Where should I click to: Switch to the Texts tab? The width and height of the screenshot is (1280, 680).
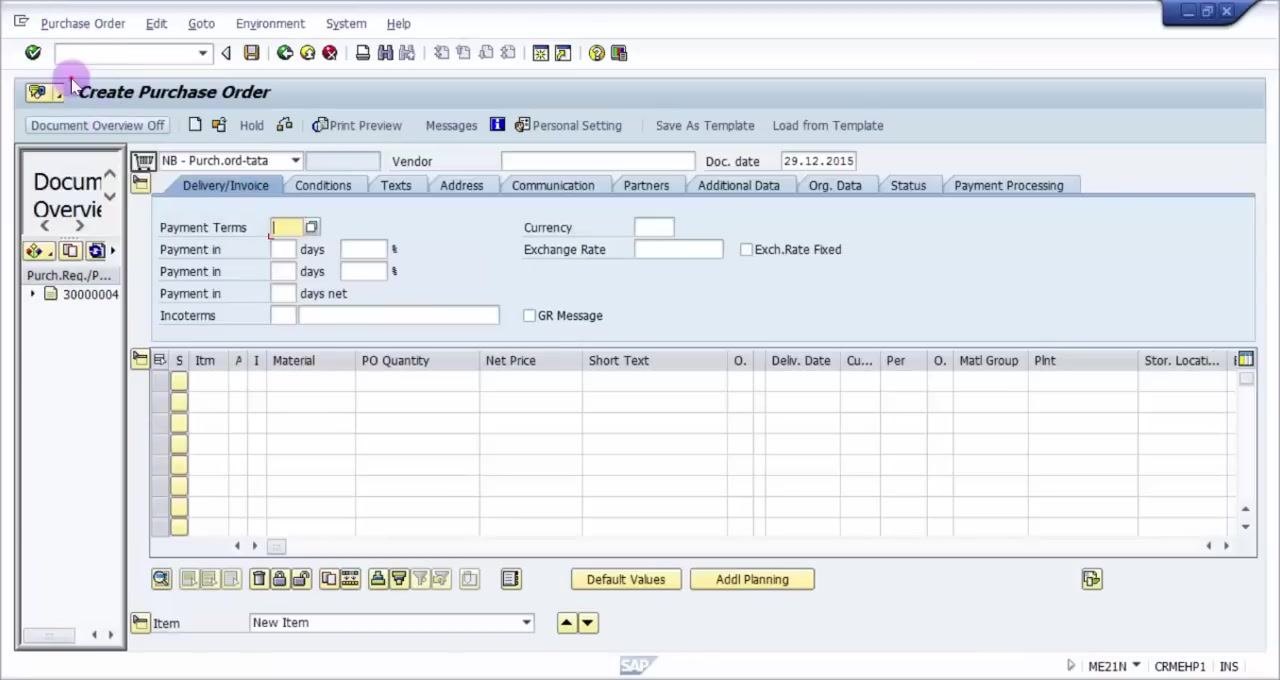(396, 185)
